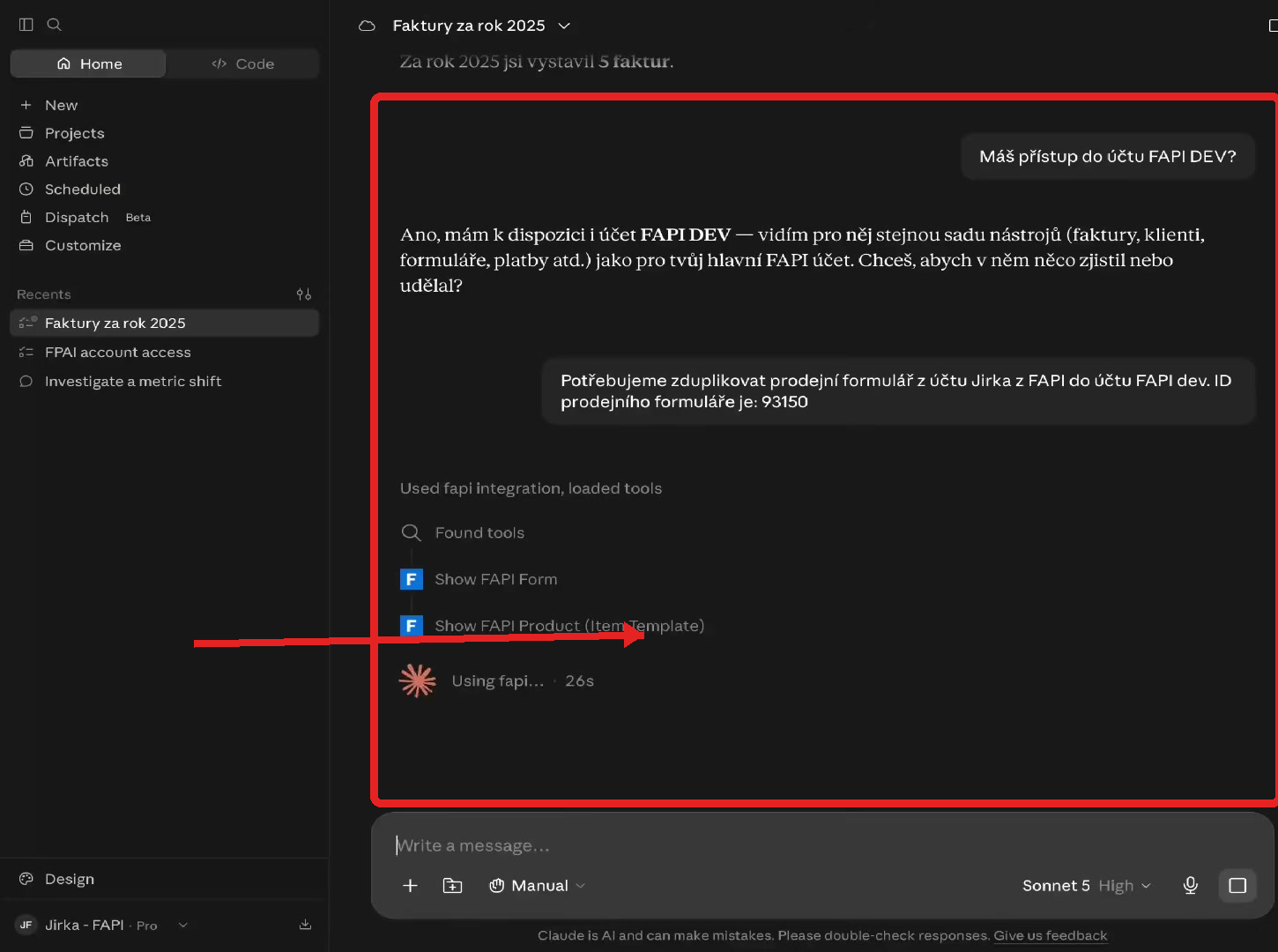Click the add folder icon in composer
Image resolution: width=1278 pixels, height=952 pixels.
452,886
